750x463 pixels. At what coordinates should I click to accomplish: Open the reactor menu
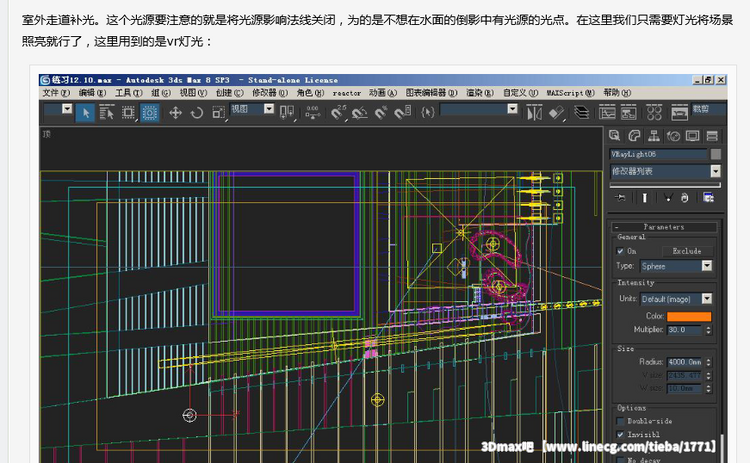347,93
